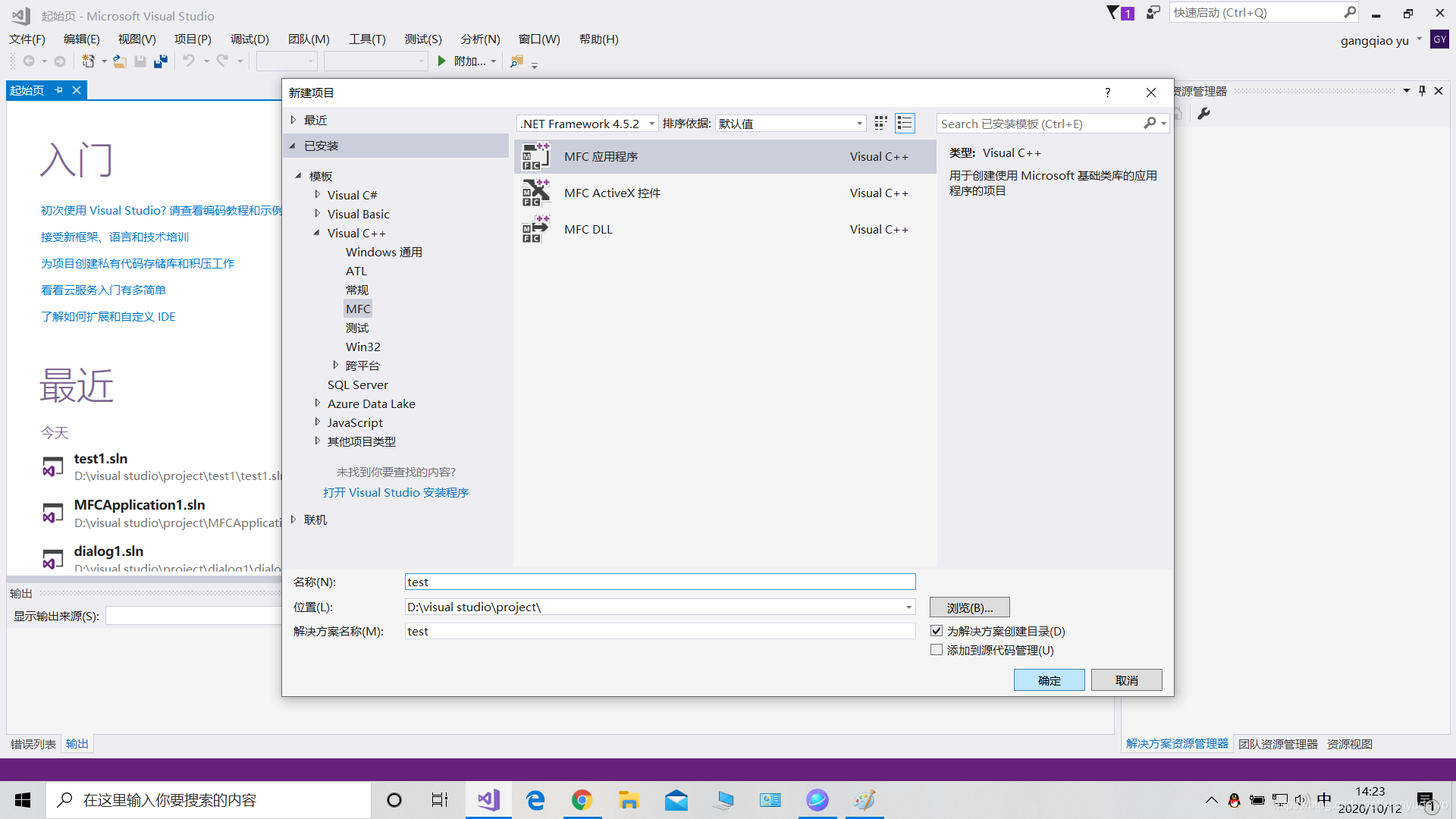Screen dimensions: 1456x819
Task: Open Google Chrome from the taskbar
Action: click(x=582, y=800)
